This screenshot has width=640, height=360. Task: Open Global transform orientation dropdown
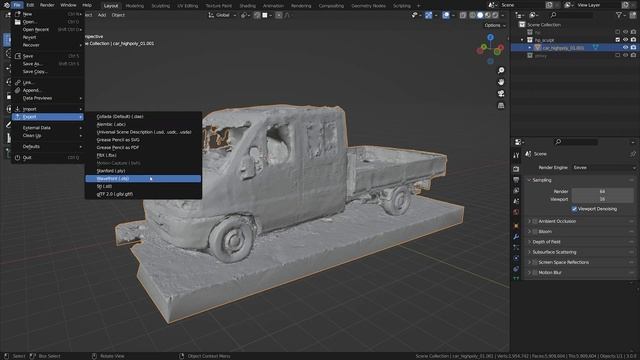point(222,15)
